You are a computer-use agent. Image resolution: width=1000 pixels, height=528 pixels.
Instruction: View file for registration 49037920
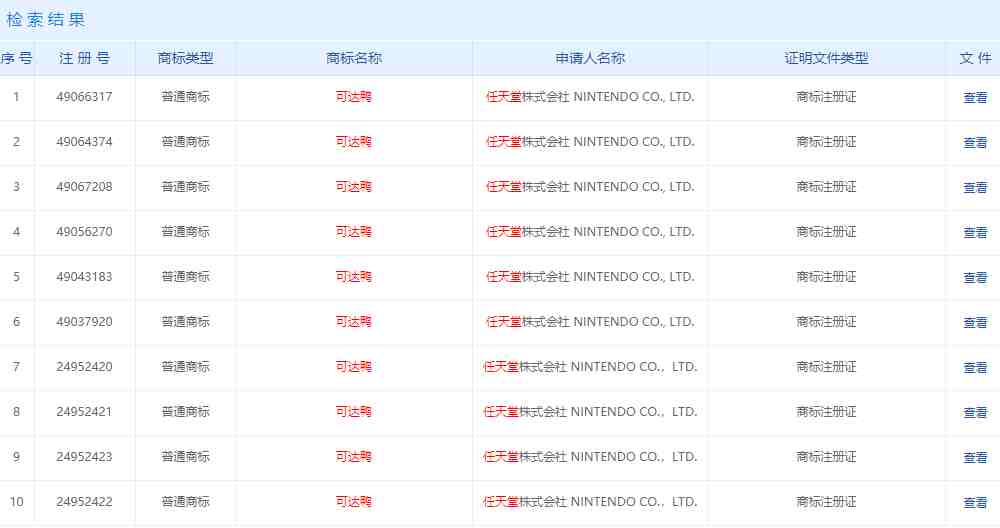pyautogui.click(x=975, y=323)
